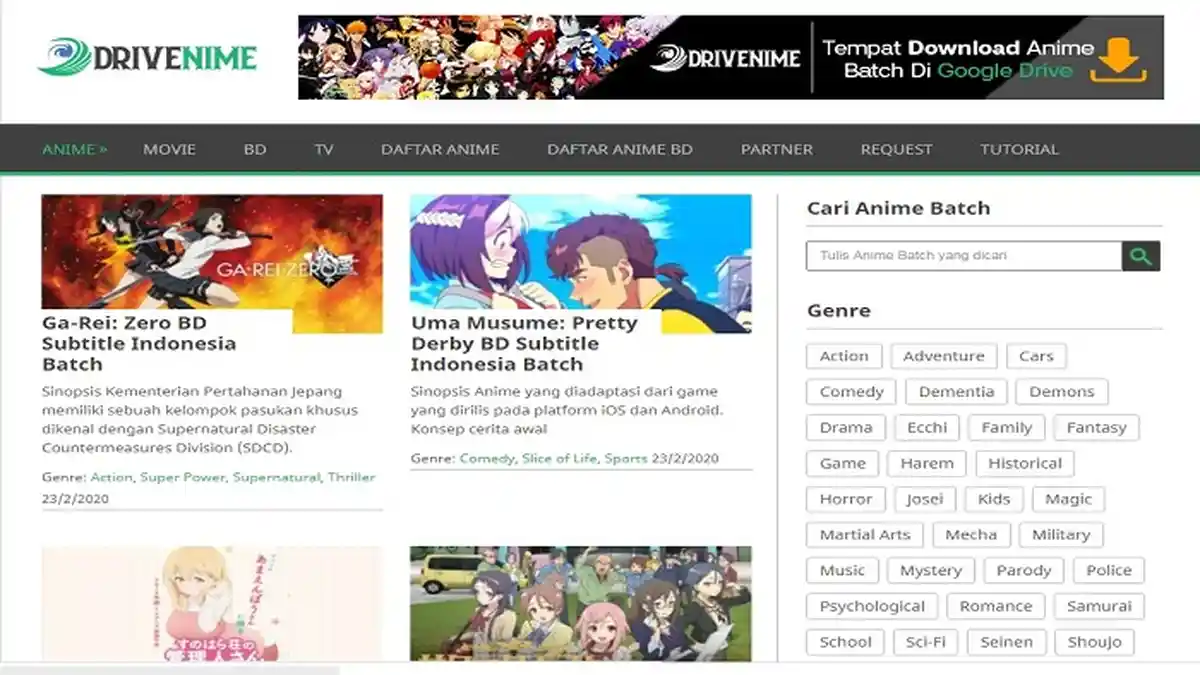The height and width of the screenshot is (675, 1200).
Task: Open the group of girls anime thumbnail
Action: coord(581,603)
